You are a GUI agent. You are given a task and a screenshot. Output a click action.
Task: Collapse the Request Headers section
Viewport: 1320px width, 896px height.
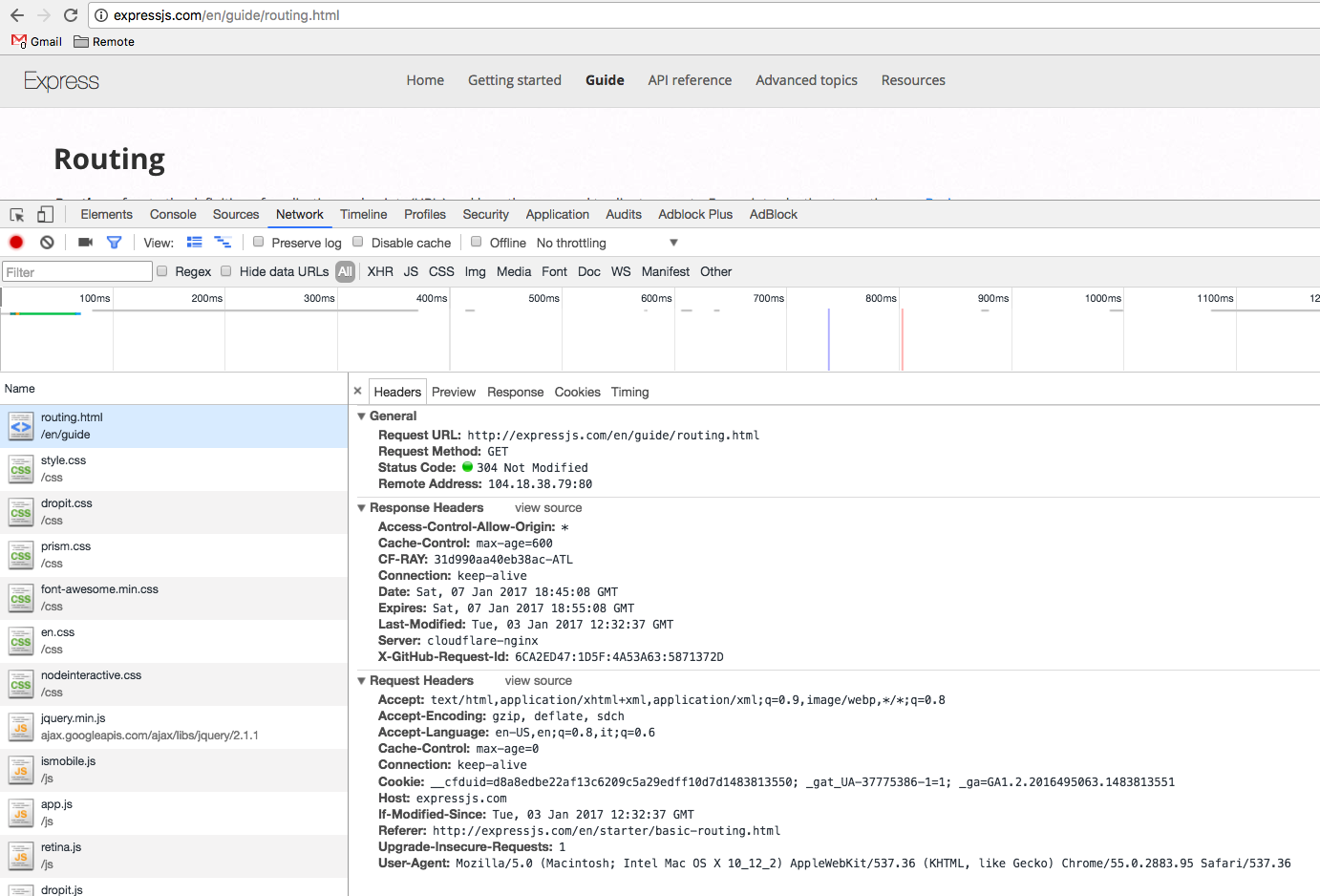[362, 681]
